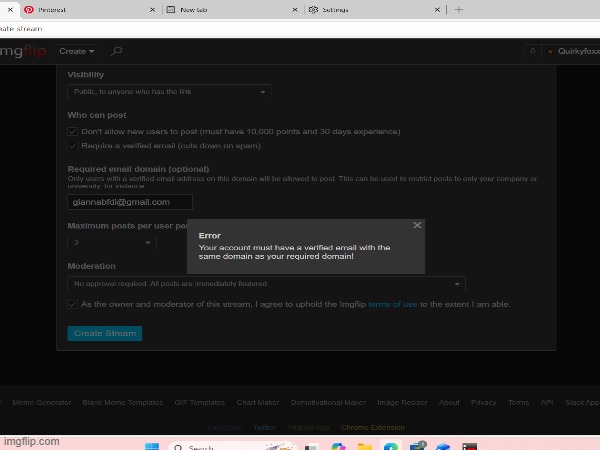The height and width of the screenshot is (450, 600).
Task: Open the Copilot taskbar icon
Action: tap(339, 447)
